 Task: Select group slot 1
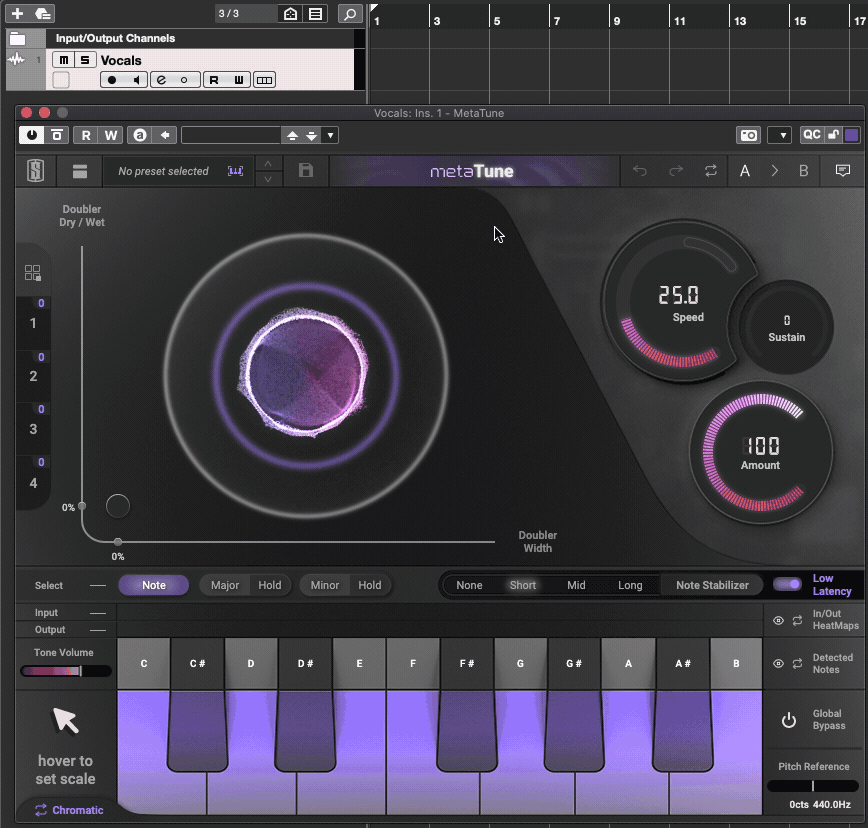tap(33, 323)
